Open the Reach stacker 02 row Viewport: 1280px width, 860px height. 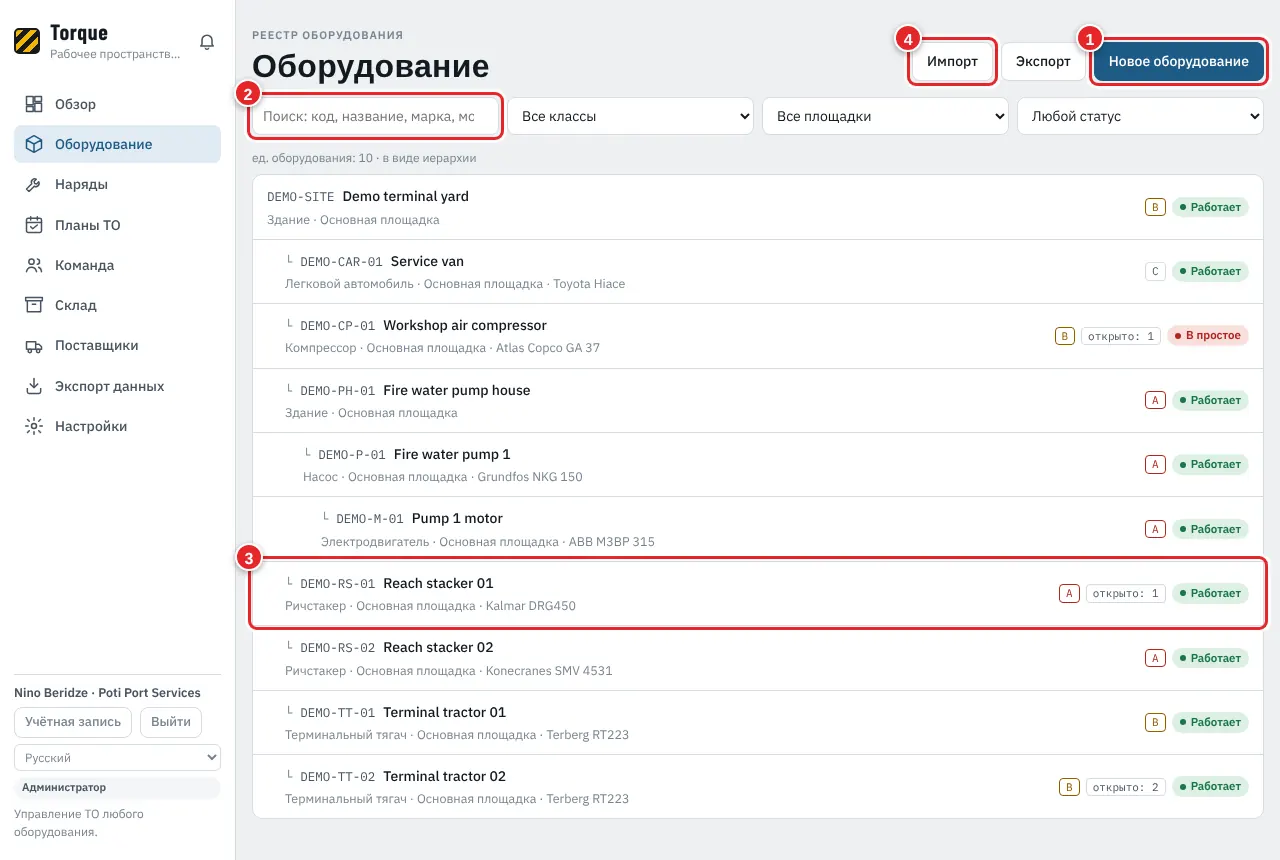point(758,658)
